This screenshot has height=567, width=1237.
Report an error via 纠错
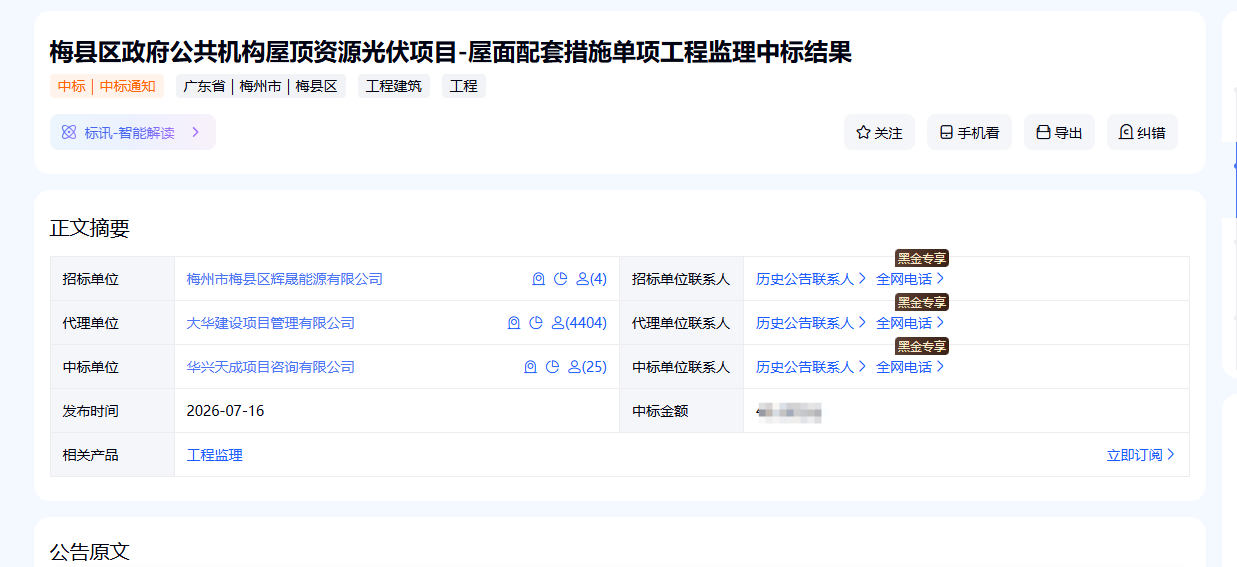tap(1142, 132)
